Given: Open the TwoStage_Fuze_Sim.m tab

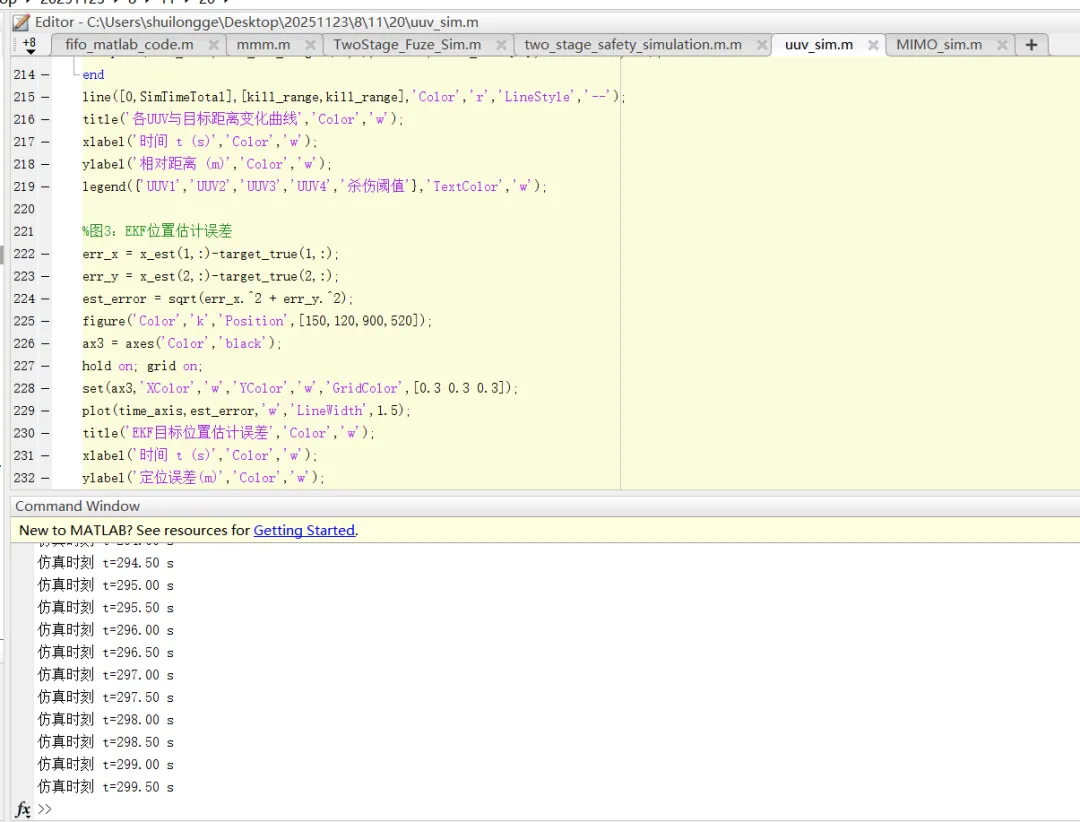Looking at the screenshot, I should coord(407,45).
